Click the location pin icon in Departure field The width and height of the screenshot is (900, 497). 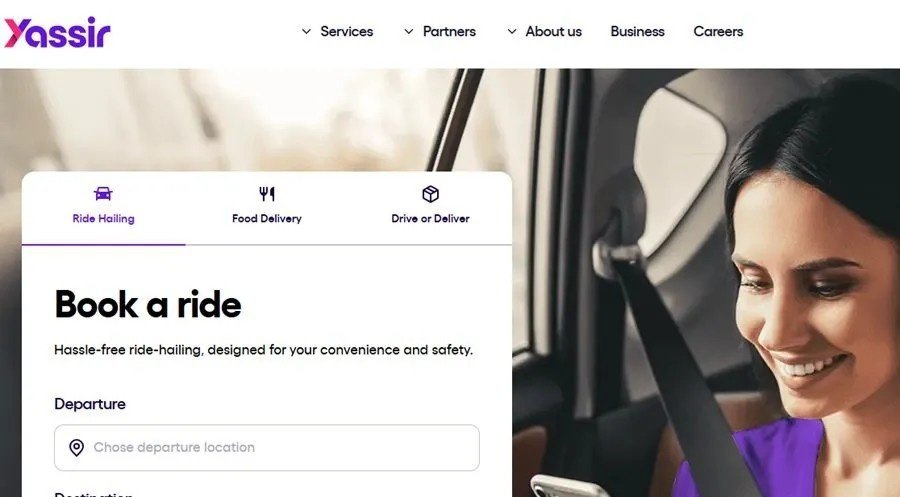pyautogui.click(x=76, y=448)
